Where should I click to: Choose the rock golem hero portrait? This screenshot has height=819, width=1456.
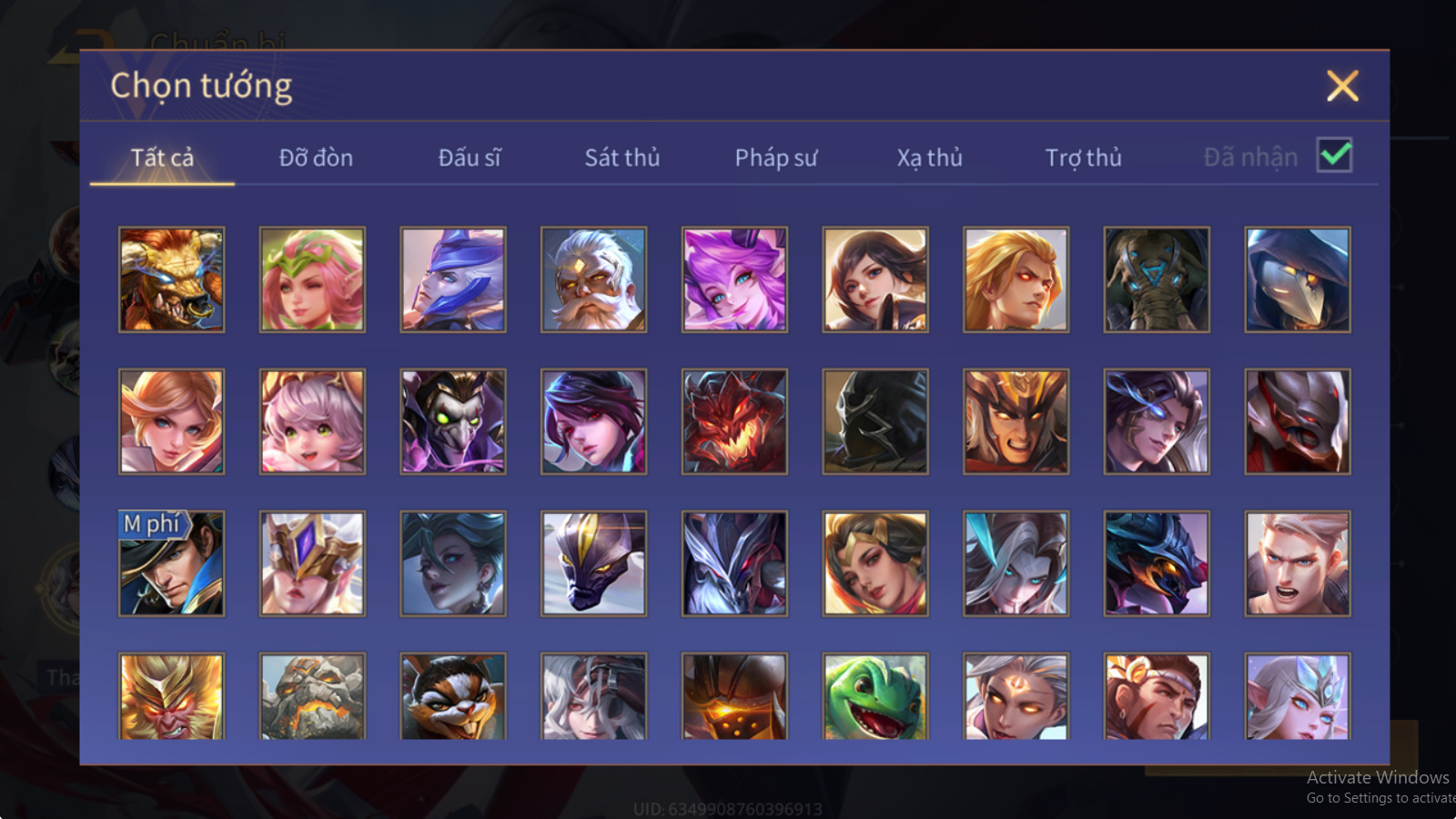point(312,696)
